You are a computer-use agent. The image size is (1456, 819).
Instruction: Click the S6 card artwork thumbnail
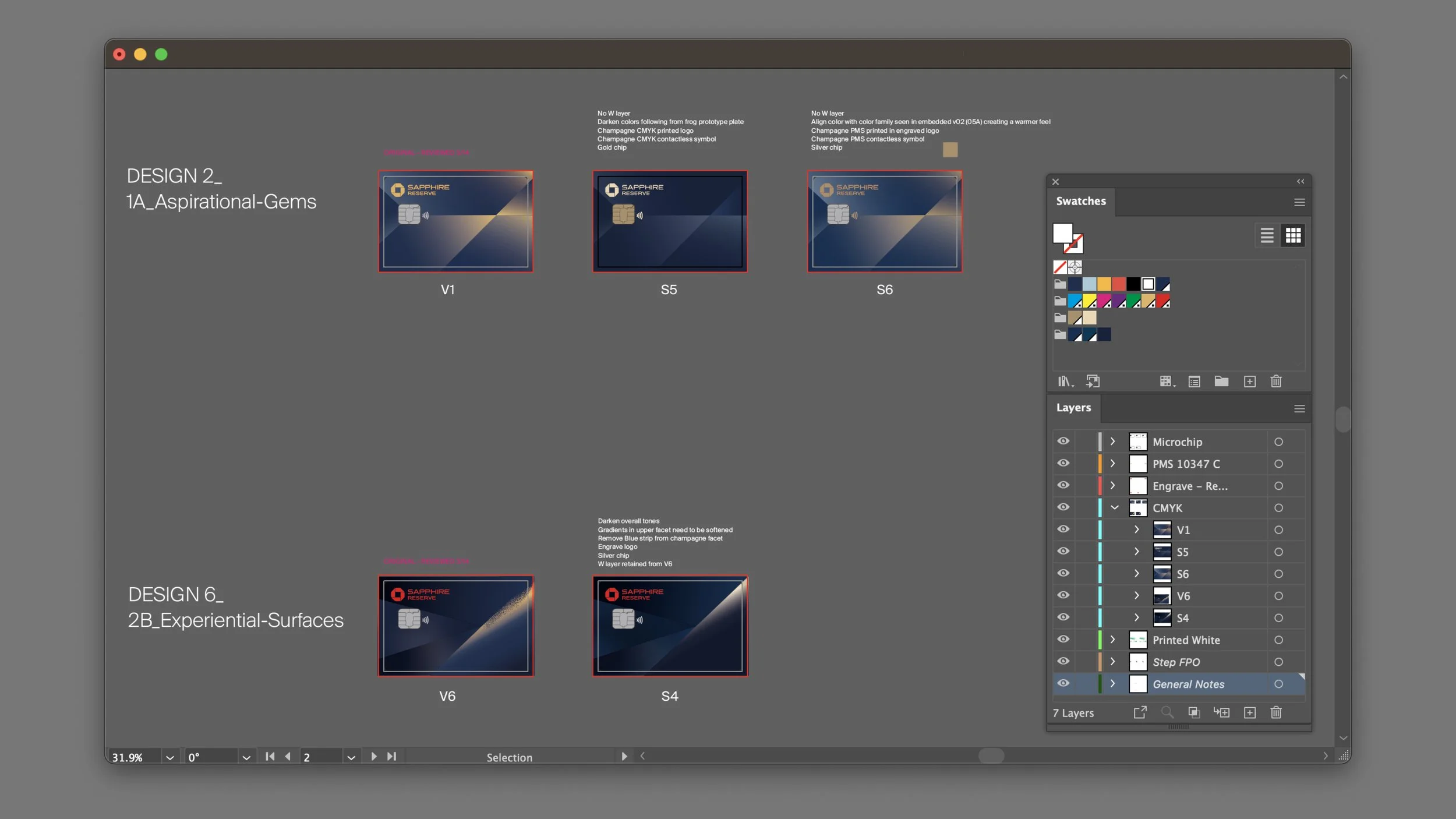click(x=884, y=221)
